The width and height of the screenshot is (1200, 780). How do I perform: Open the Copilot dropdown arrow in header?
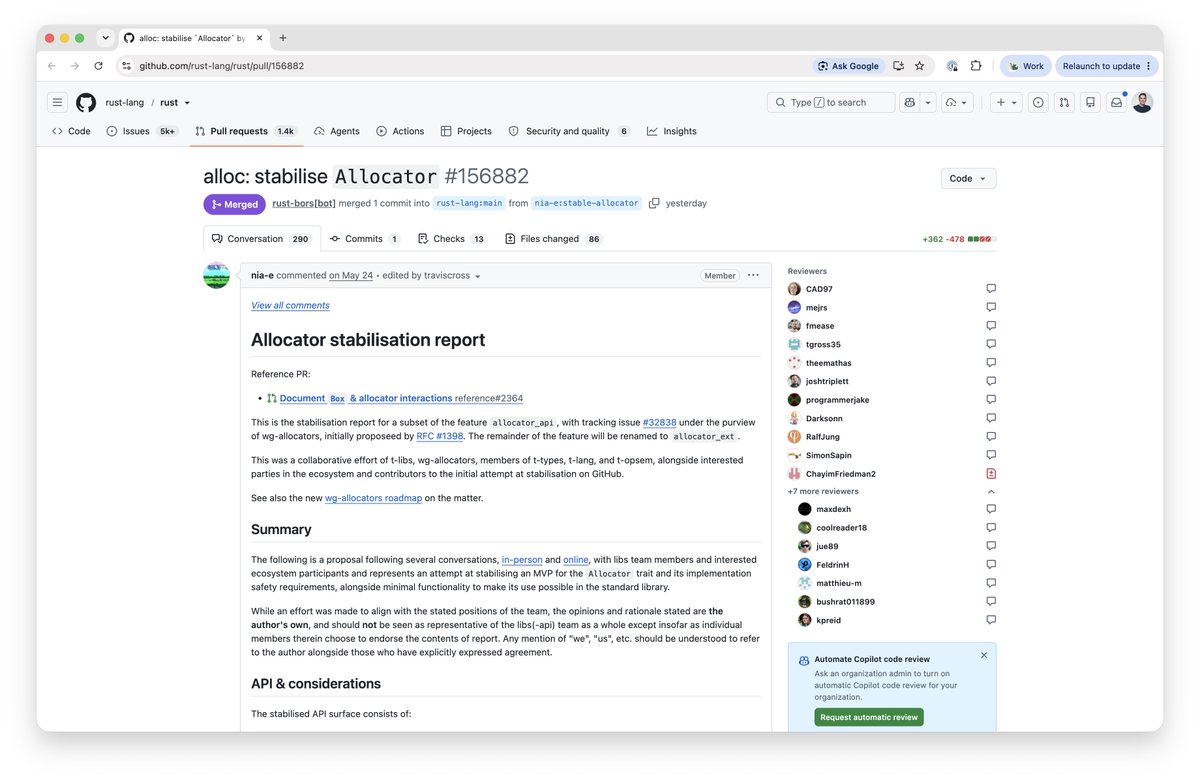[x=928, y=102]
